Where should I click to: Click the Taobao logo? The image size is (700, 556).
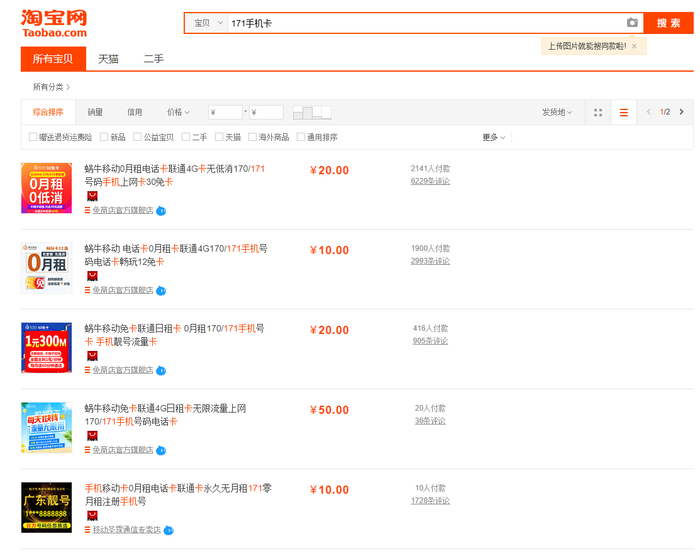(x=54, y=24)
